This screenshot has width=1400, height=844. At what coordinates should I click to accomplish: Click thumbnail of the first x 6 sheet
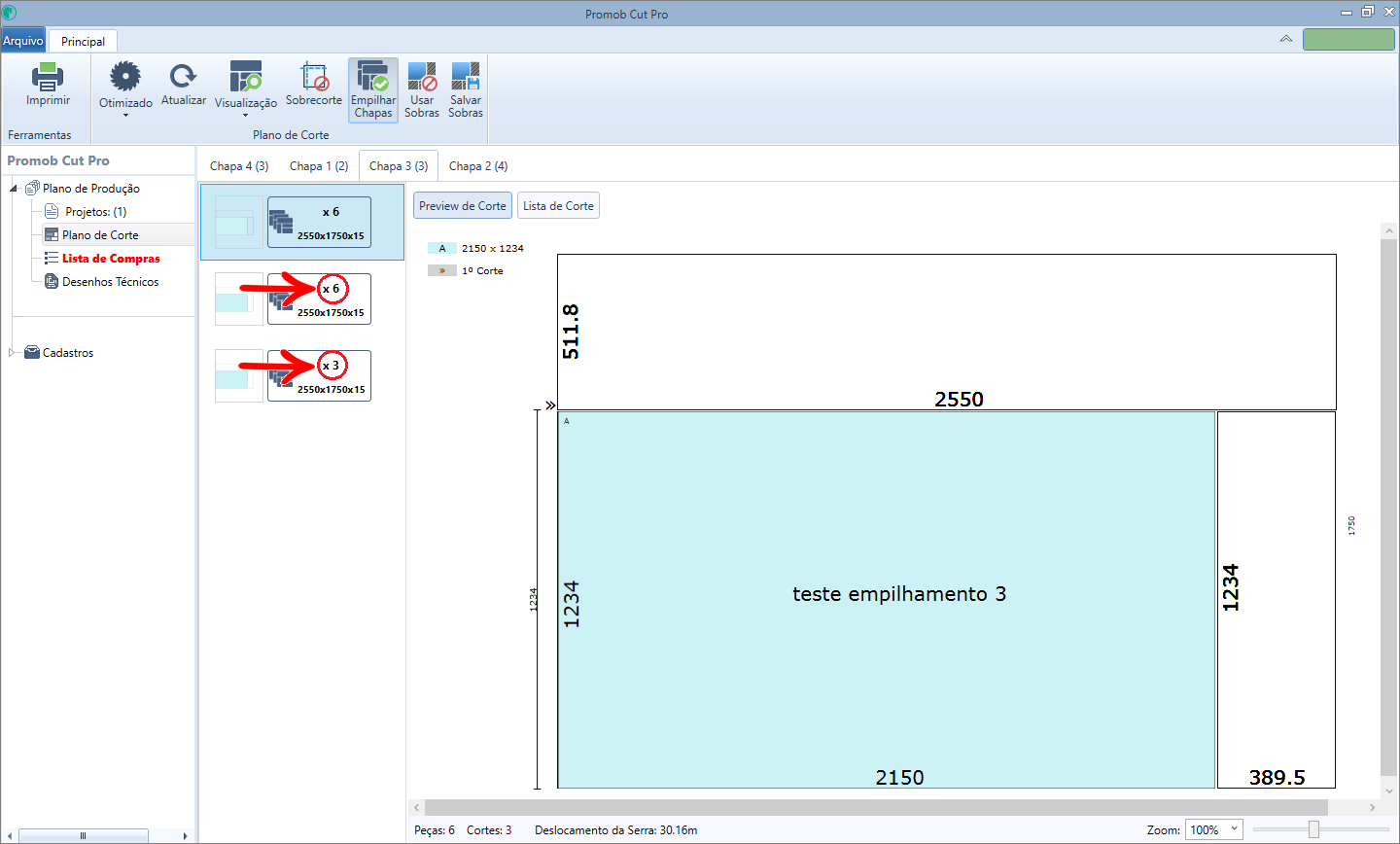click(x=239, y=222)
